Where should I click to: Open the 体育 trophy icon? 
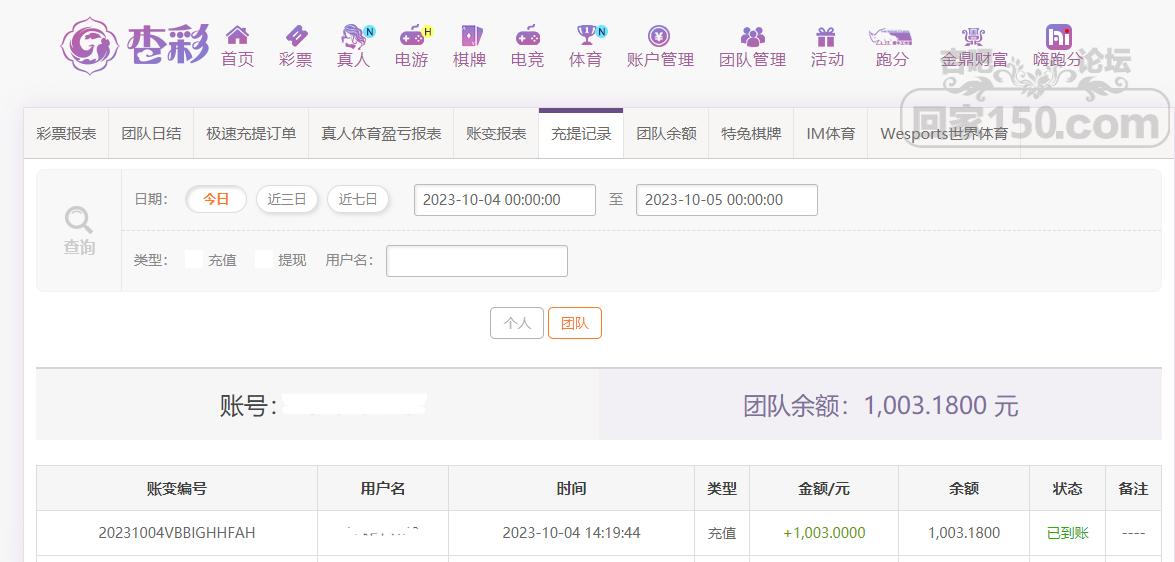pyautogui.click(x=585, y=37)
